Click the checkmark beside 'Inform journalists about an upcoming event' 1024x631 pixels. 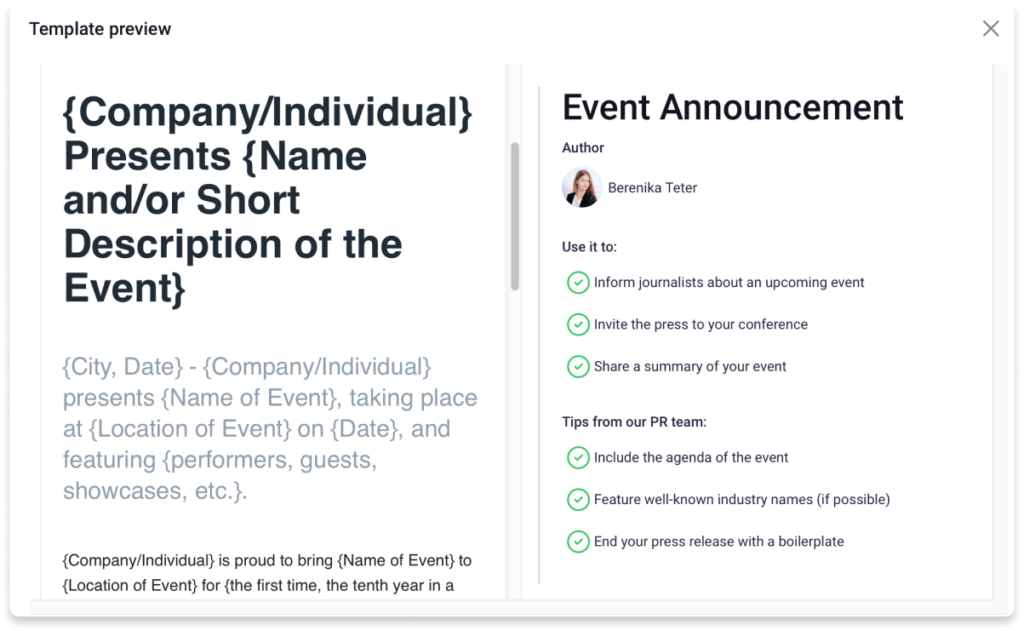tap(578, 283)
